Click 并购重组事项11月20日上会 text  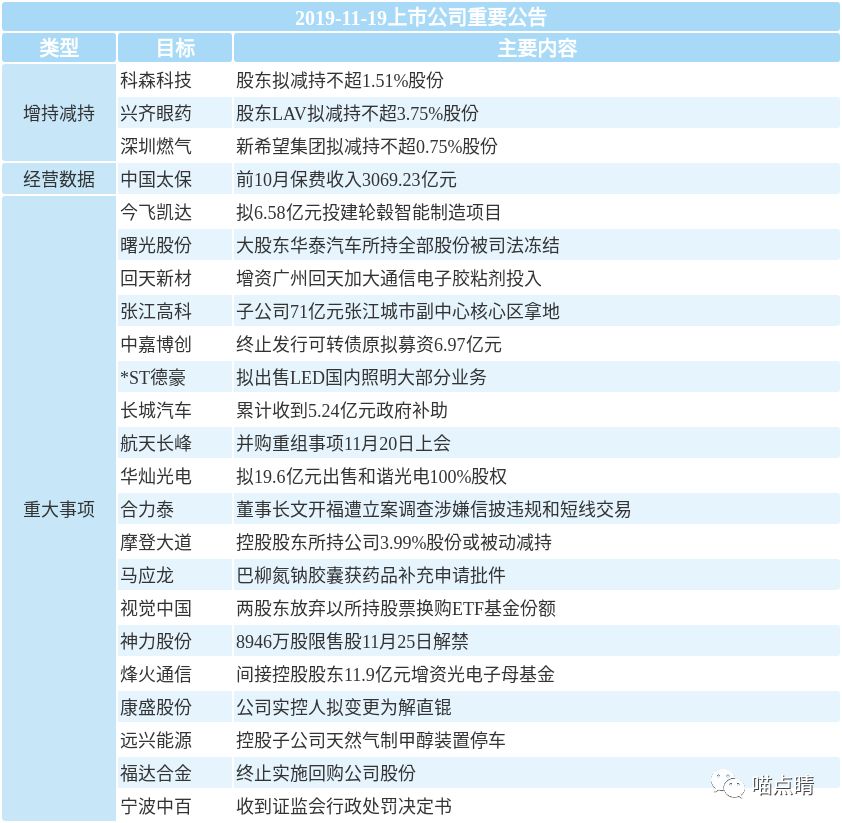[343, 443]
